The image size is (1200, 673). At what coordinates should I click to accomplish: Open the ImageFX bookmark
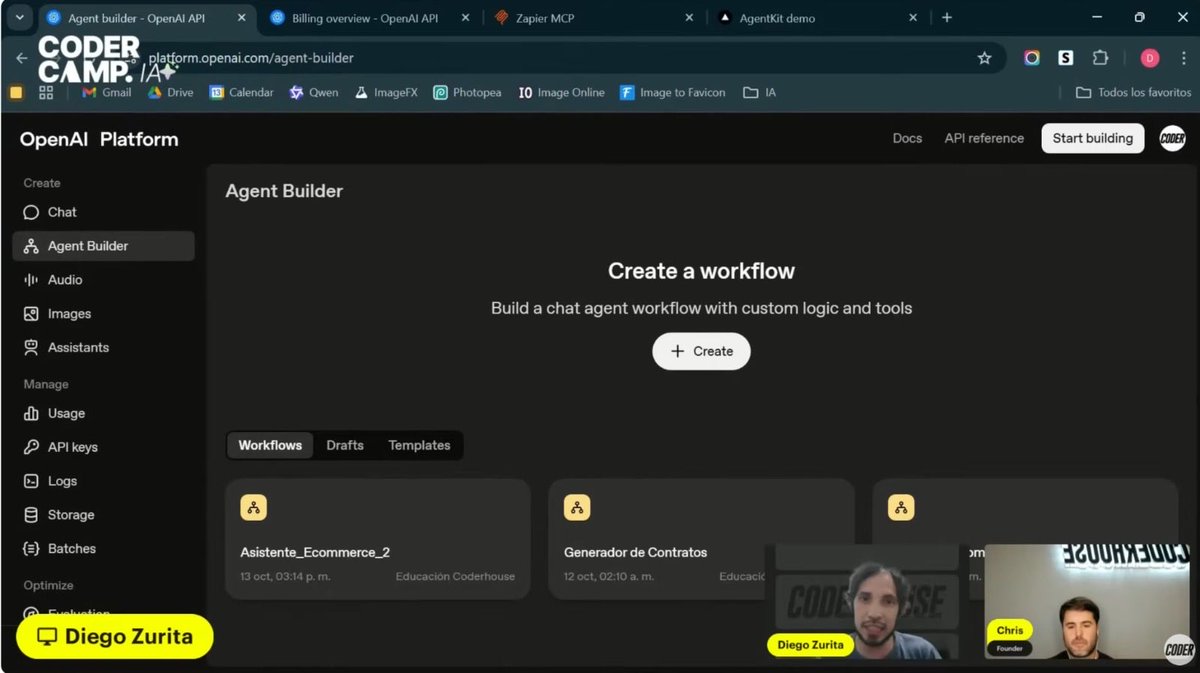pos(386,92)
